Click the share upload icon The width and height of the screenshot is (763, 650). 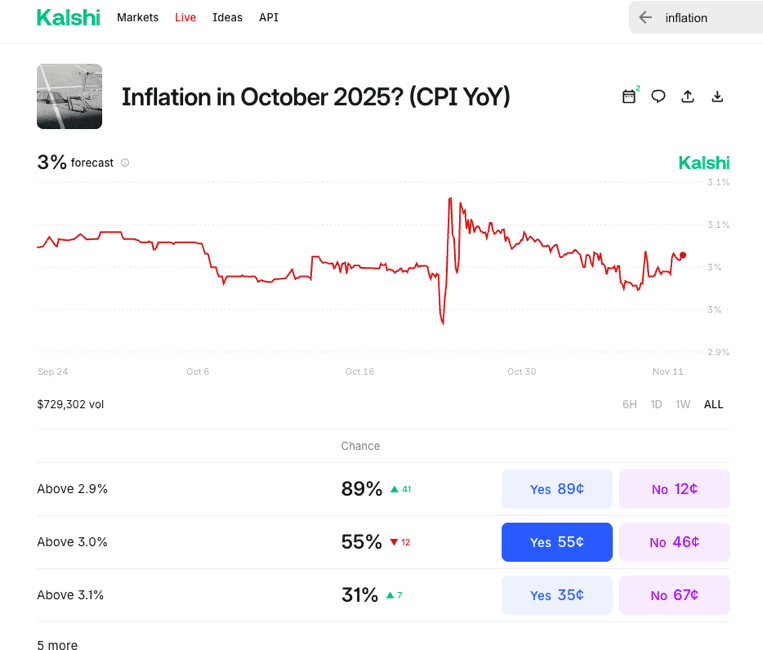click(x=687, y=97)
